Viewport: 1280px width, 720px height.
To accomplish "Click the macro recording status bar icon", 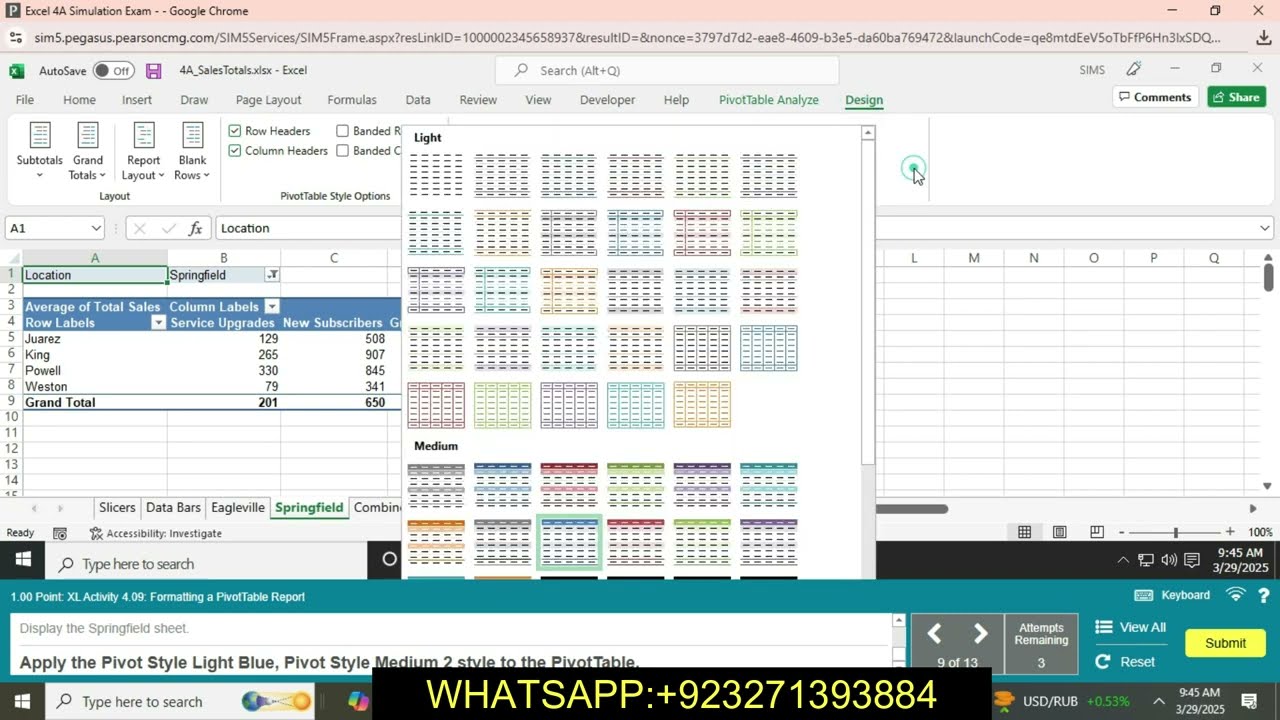I will point(60,534).
